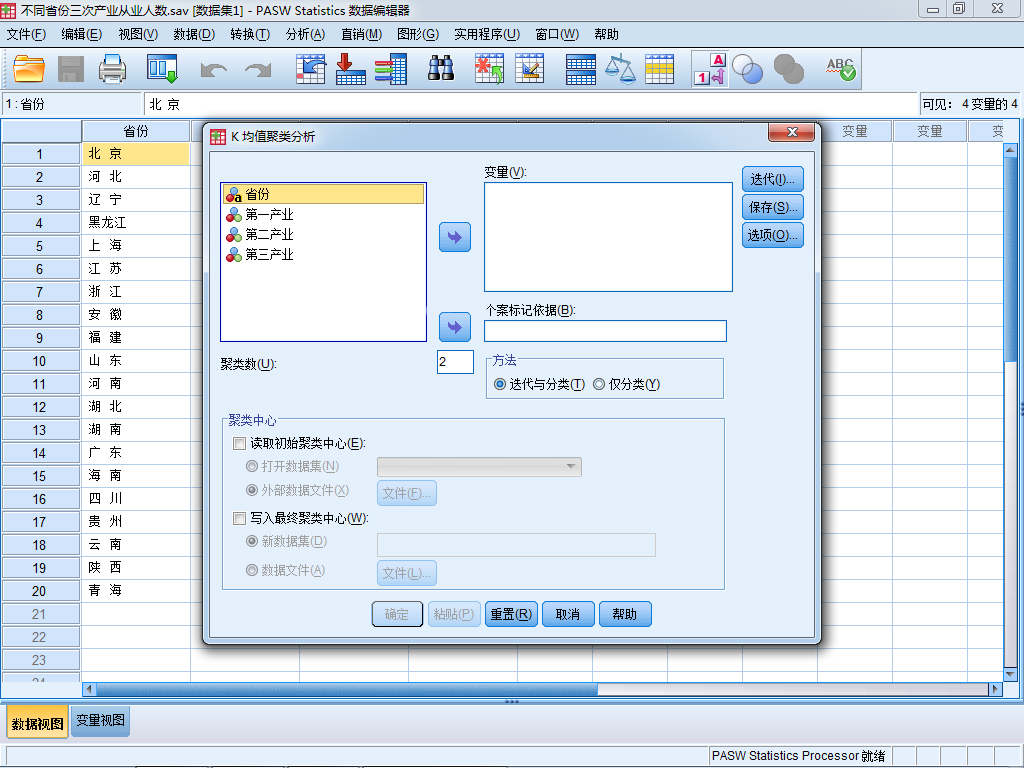
Task: Click the 省份 column header
Action: click(136, 131)
